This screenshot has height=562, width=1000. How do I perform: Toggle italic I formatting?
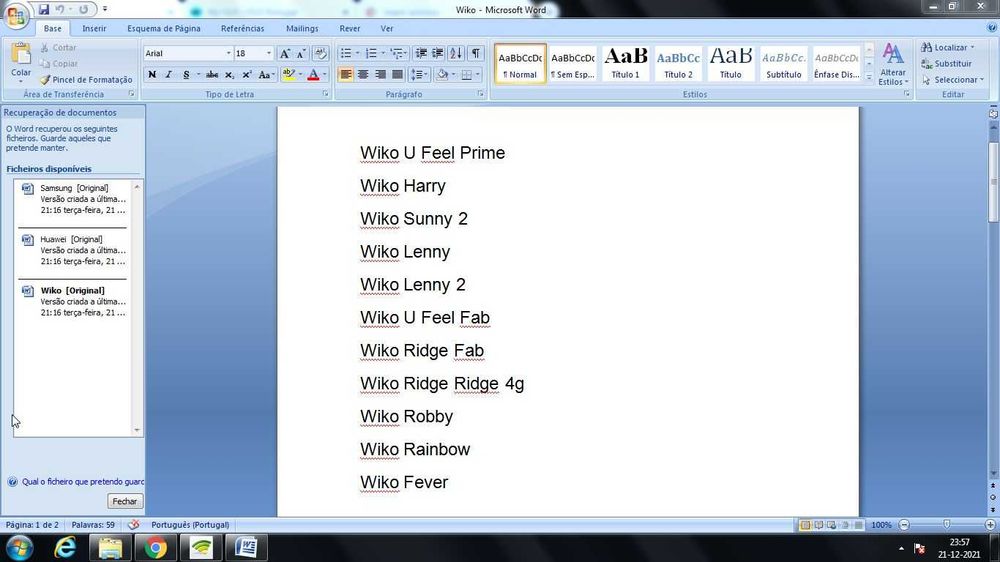tap(168, 75)
